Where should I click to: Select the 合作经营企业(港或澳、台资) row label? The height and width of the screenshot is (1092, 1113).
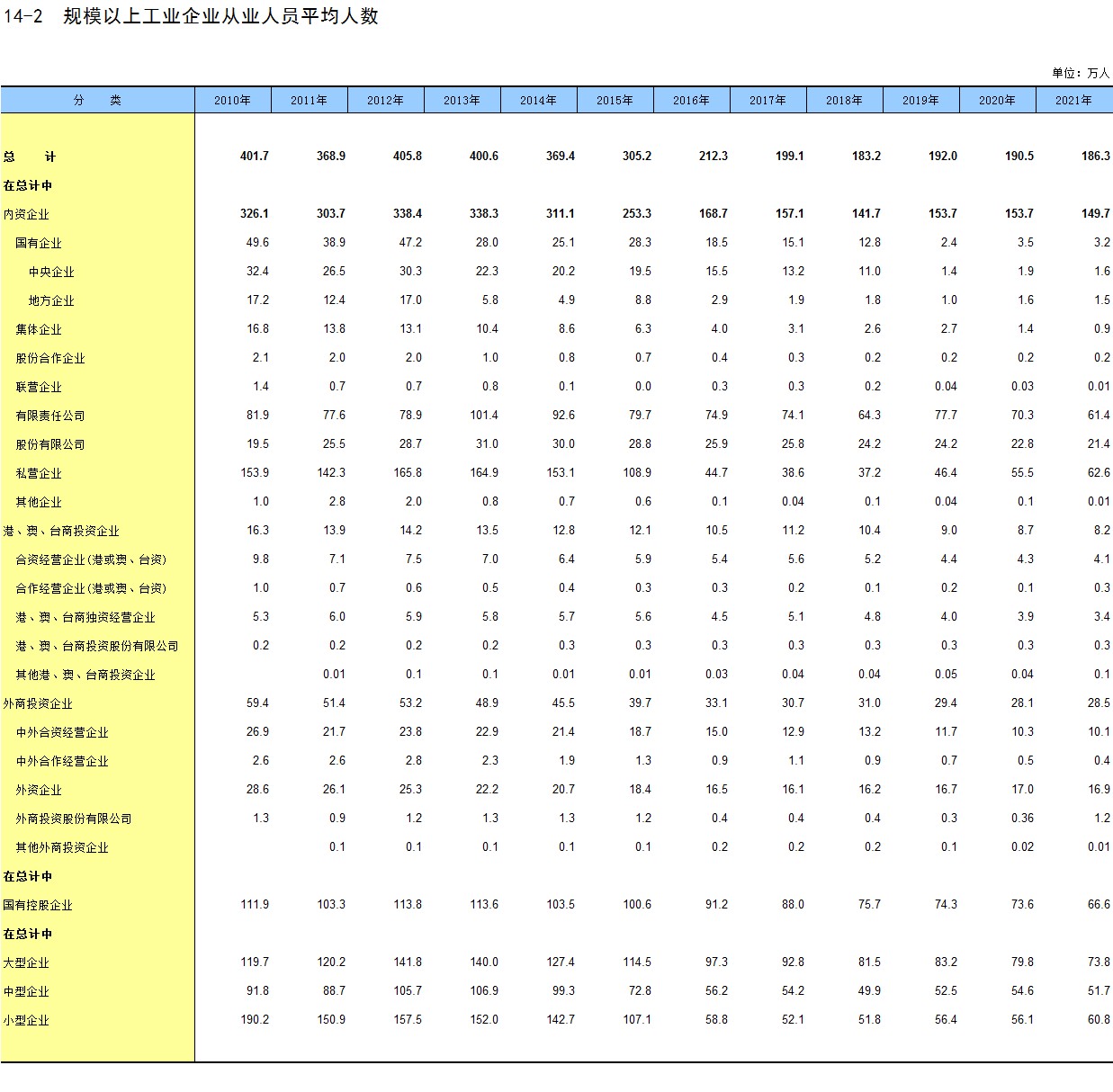pos(91,588)
